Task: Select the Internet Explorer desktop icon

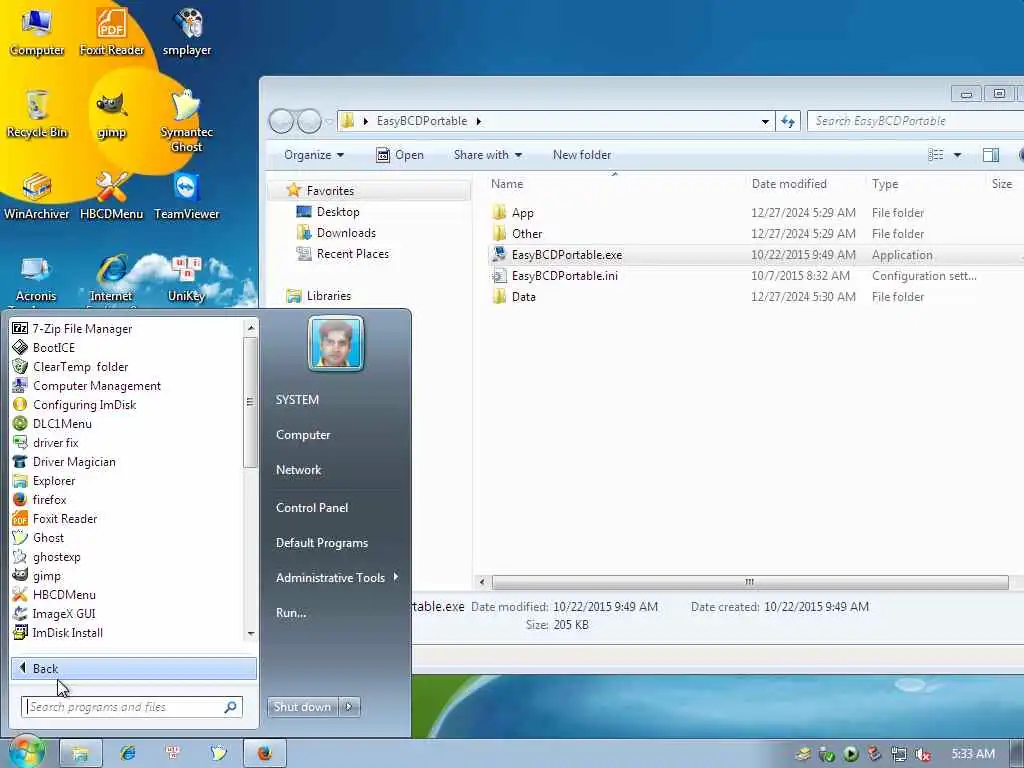Action: 112,280
